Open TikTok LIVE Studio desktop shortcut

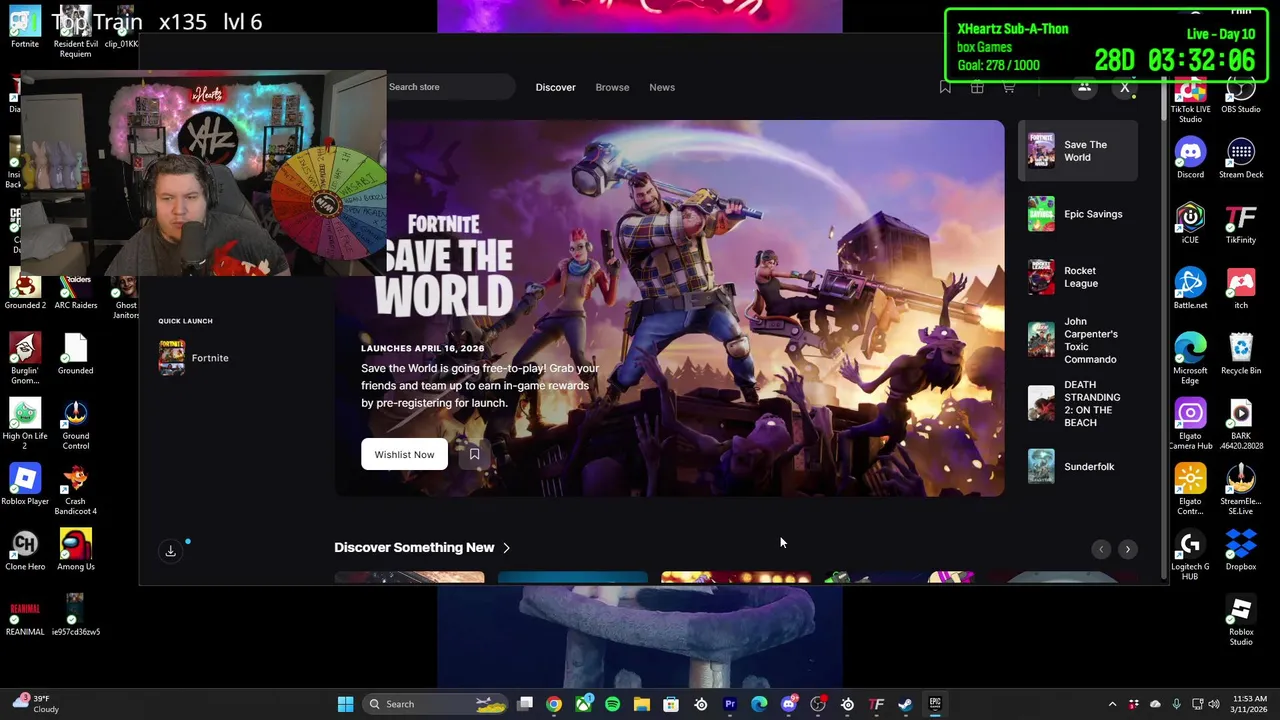(1190, 100)
